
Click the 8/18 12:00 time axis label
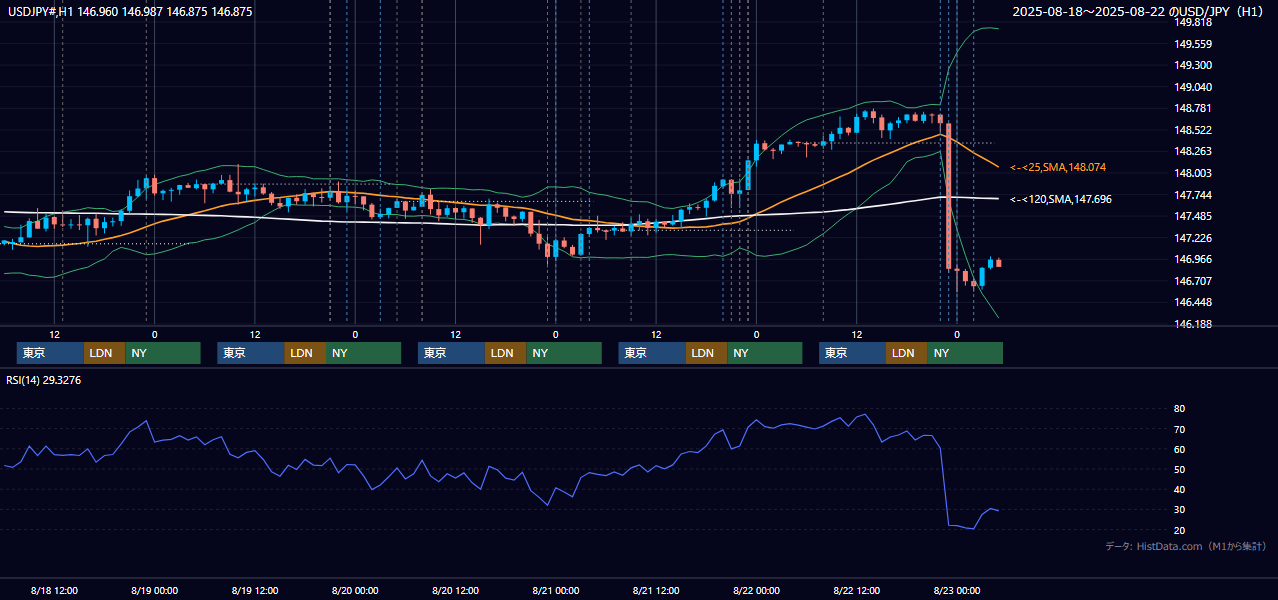coord(54,591)
